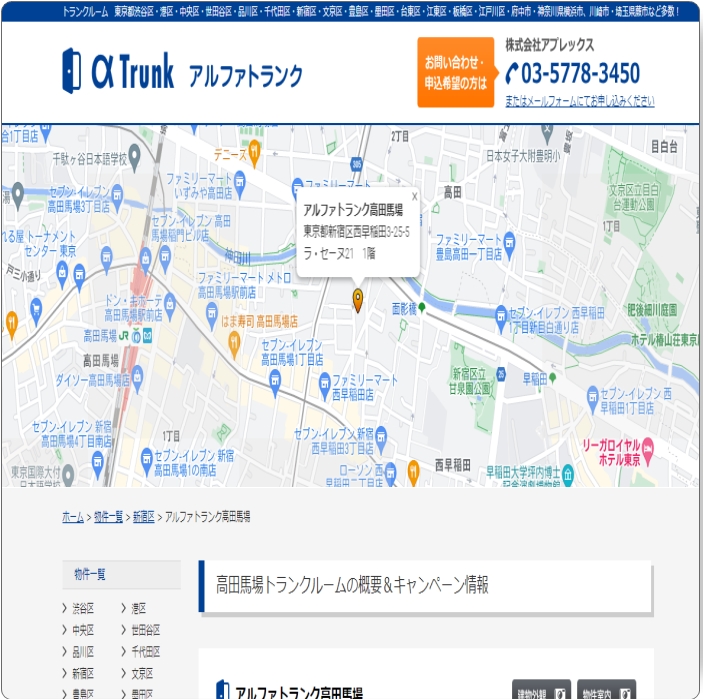Viewport: 708px width, 699px height.
Task: Click phone number 03-5778-3450
Action: pyautogui.click(x=573, y=73)
